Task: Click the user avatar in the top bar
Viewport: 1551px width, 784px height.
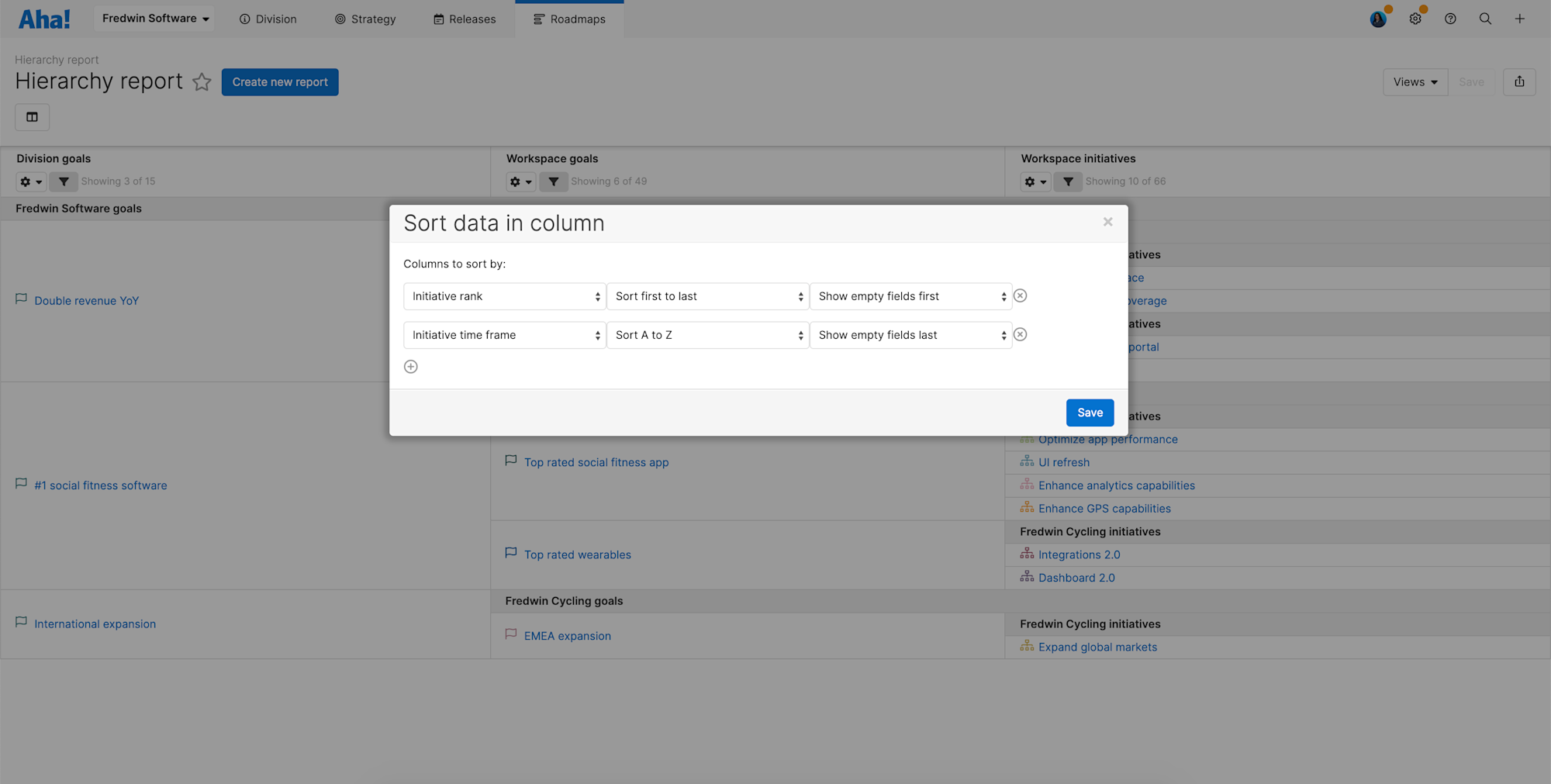Action: 1377,18
